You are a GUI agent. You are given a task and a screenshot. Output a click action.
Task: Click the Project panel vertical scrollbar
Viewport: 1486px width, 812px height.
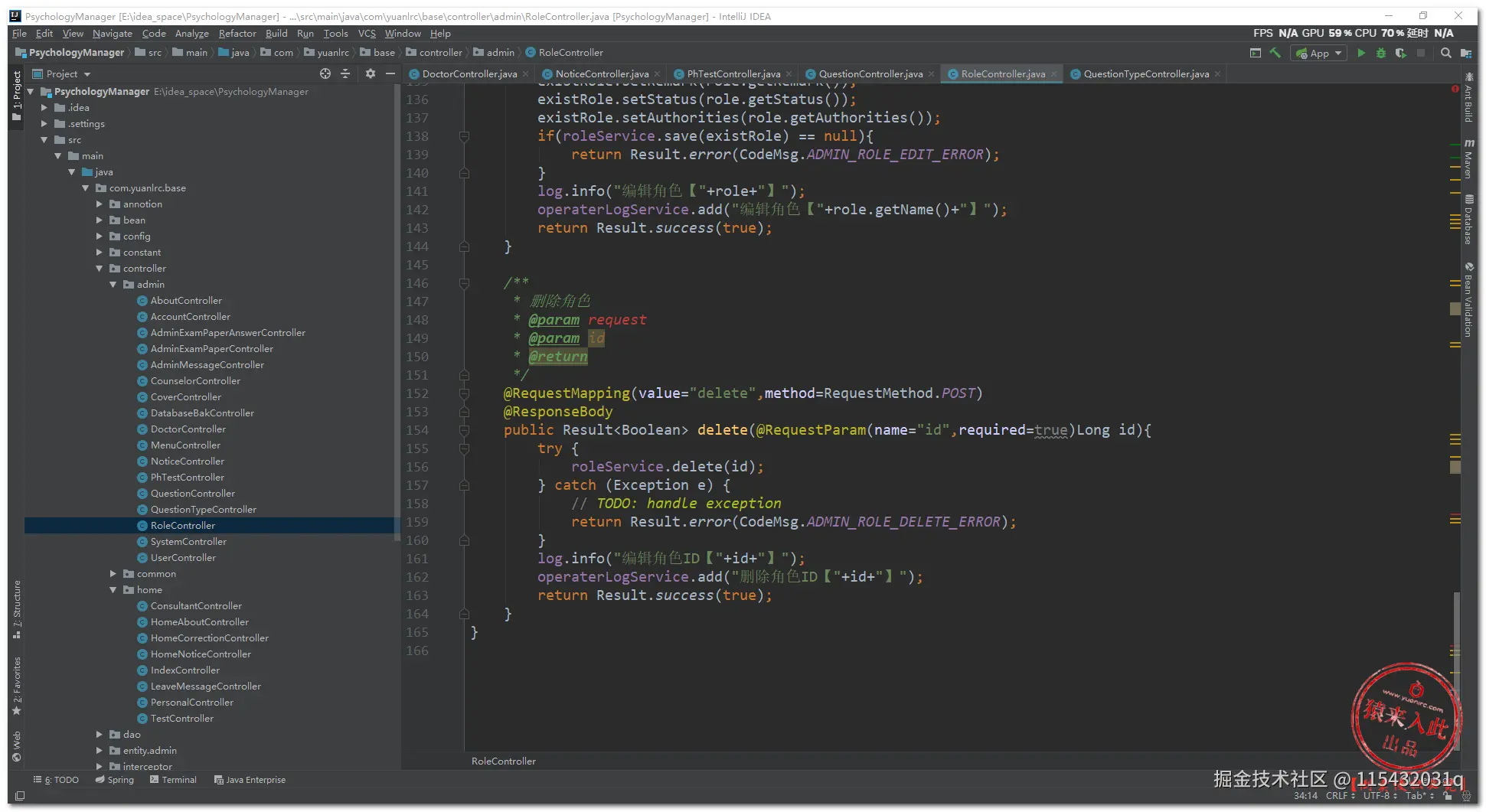point(397,314)
